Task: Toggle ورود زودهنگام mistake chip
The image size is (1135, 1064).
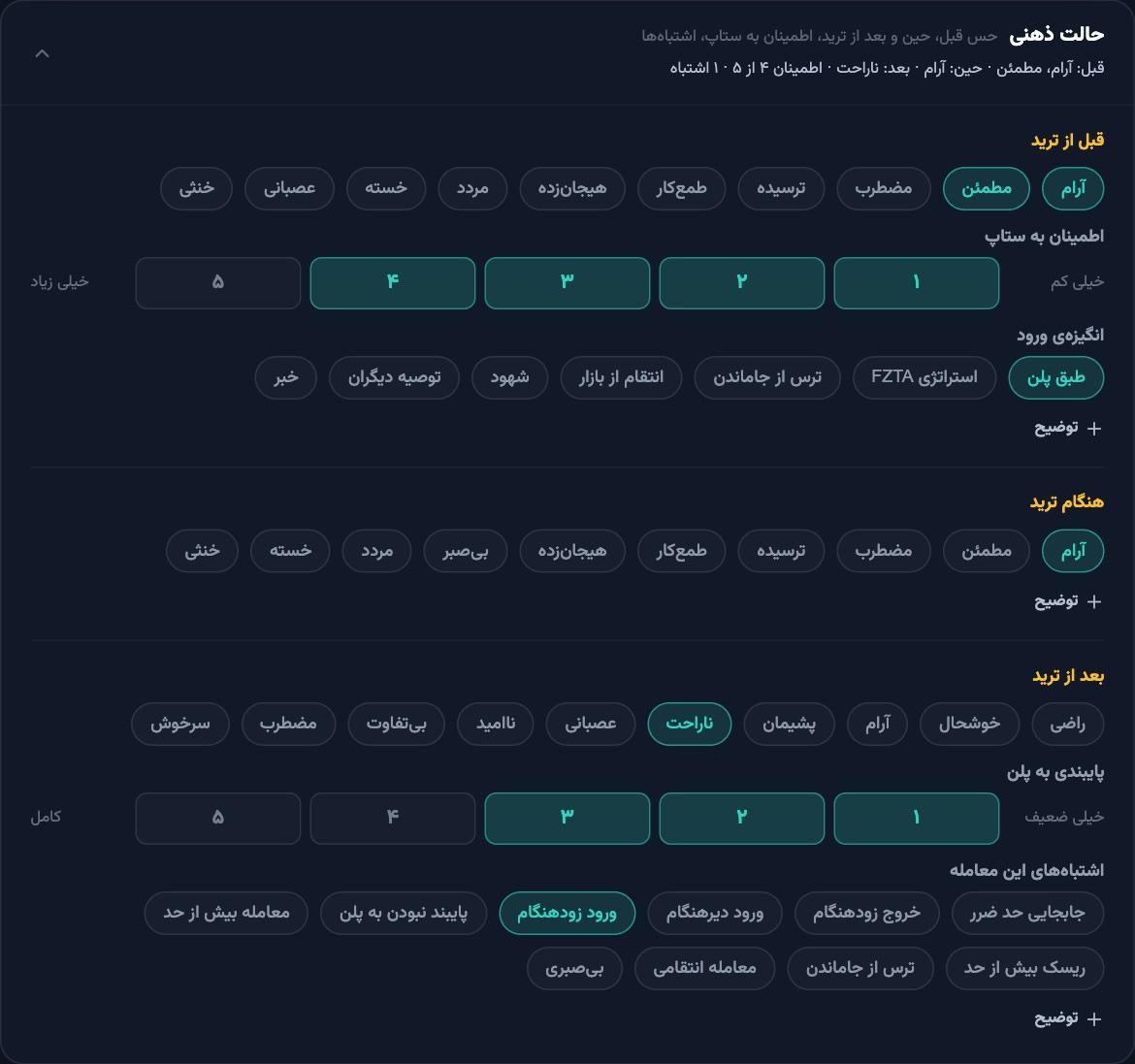Action: point(567,914)
